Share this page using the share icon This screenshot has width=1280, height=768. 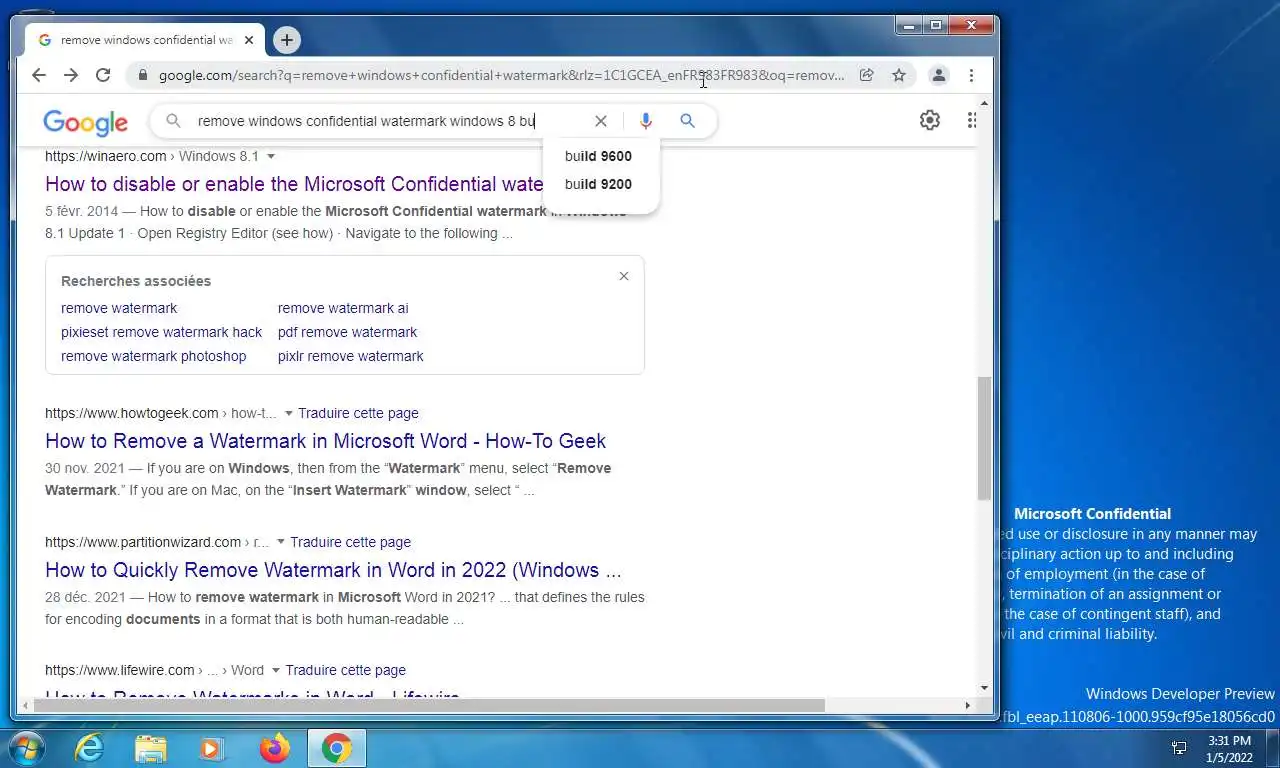click(867, 75)
